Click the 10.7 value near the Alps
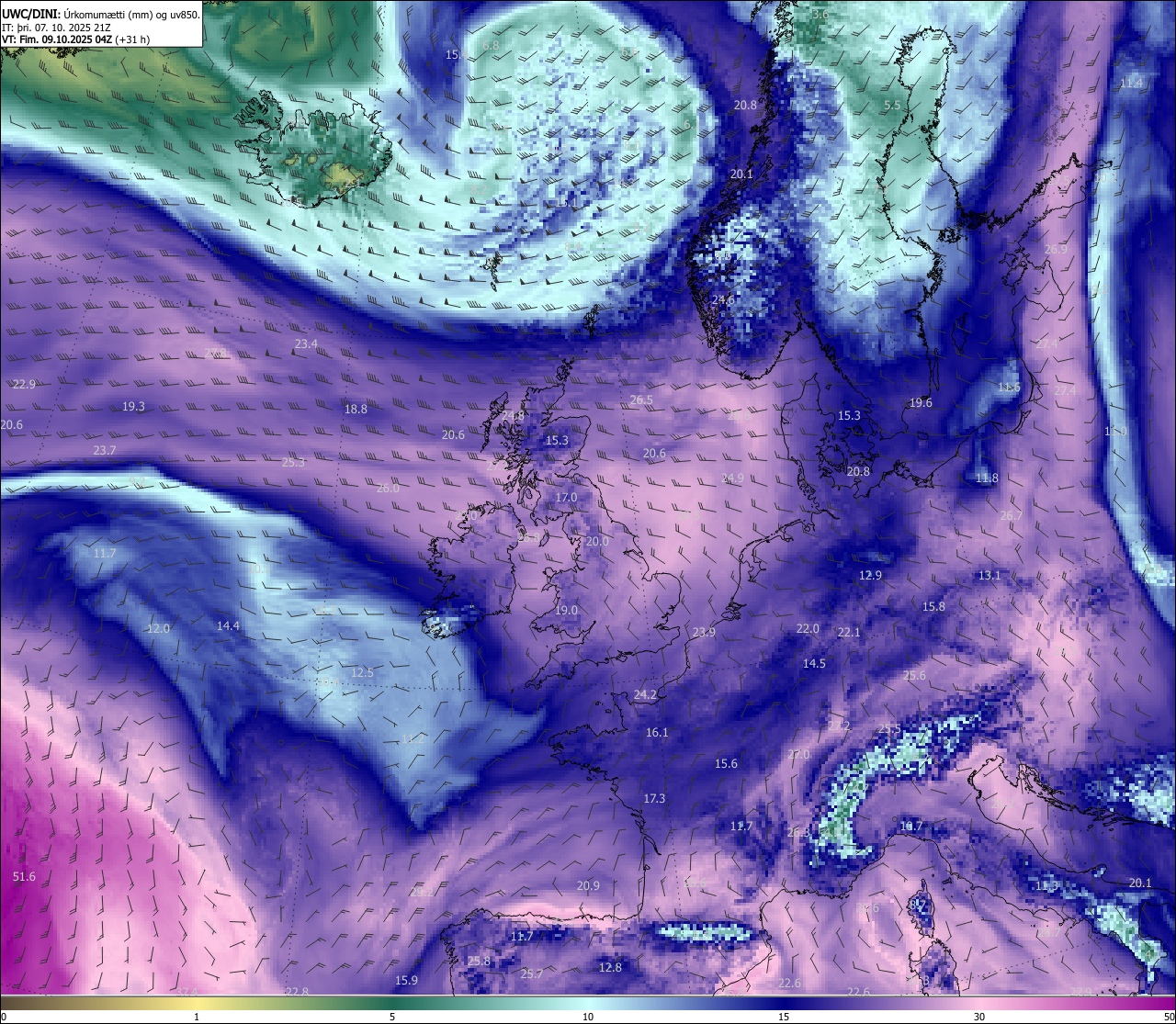Viewport: 1176px width, 1024px height. coord(910,826)
